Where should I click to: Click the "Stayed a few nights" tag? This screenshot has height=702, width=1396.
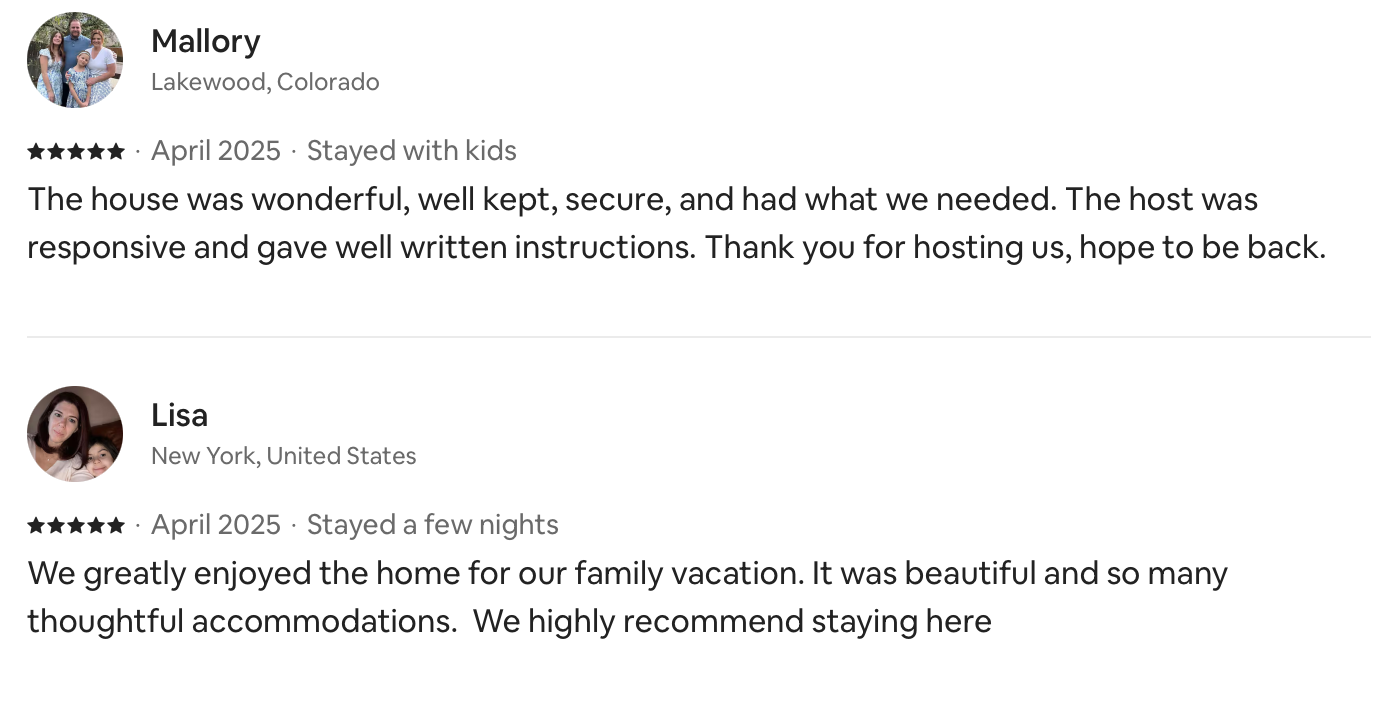(x=432, y=525)
